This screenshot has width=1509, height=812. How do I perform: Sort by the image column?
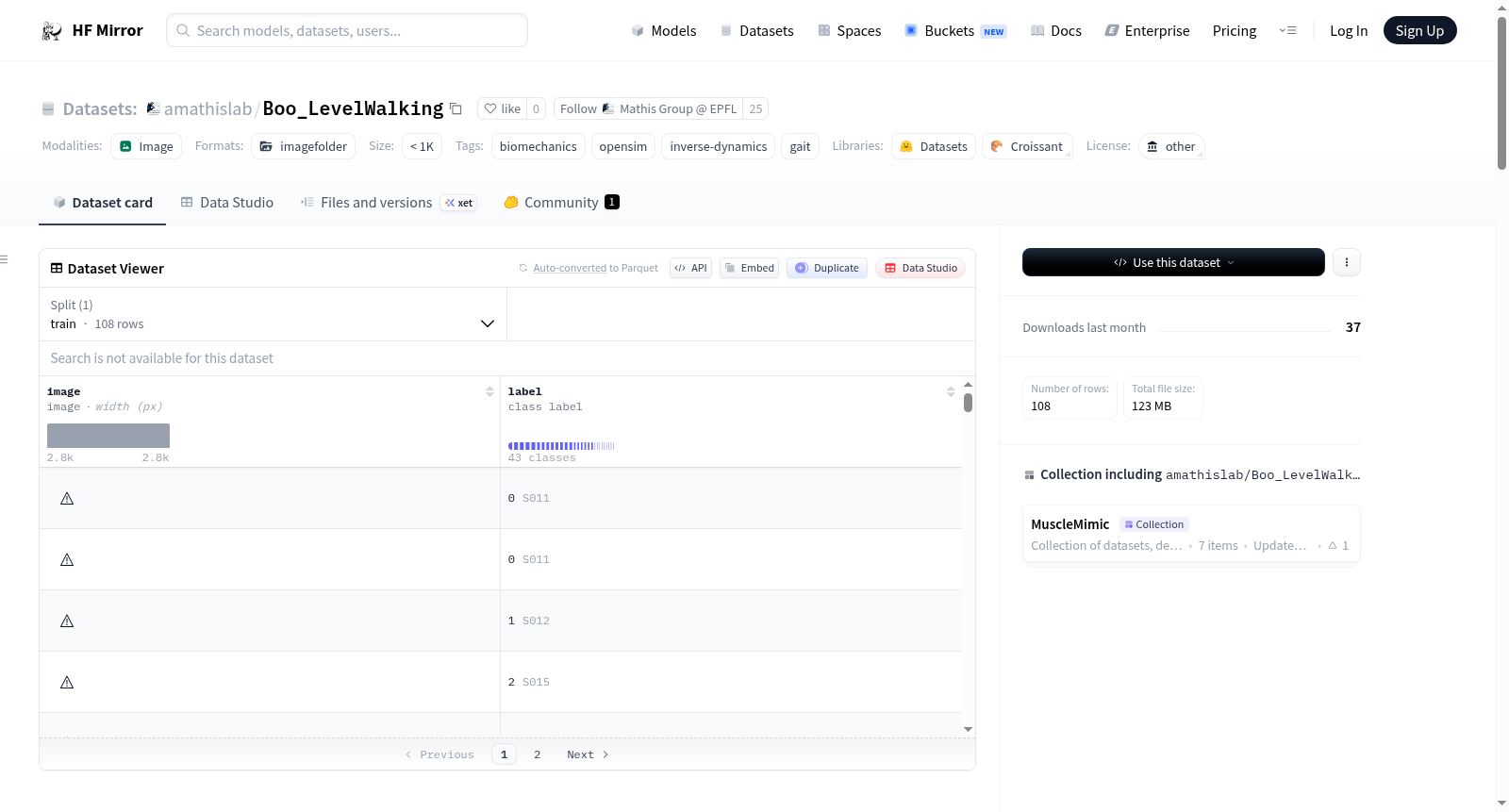489,391
